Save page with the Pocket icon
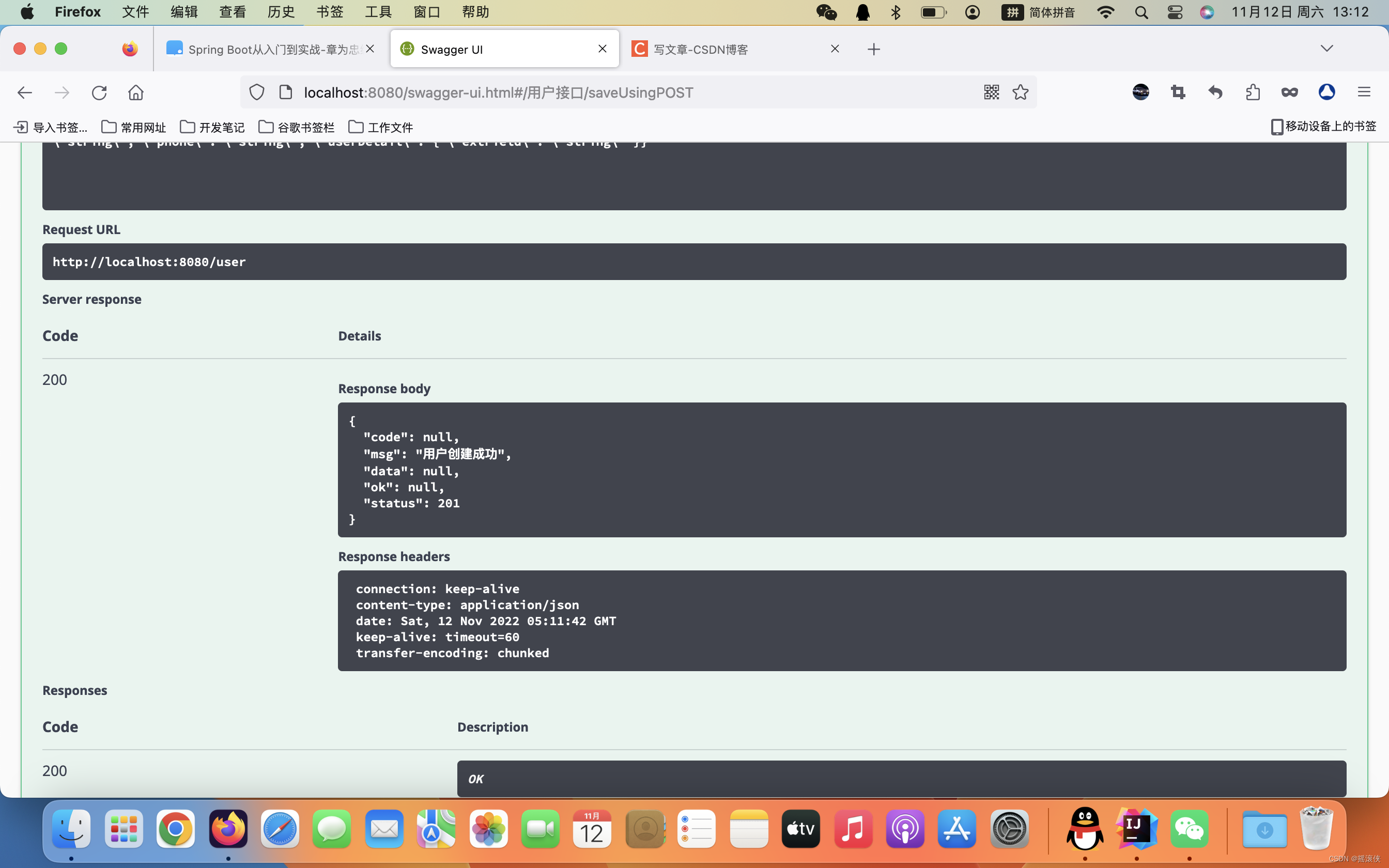Viewport: 1389px width, 868px height. (1289, 92)
